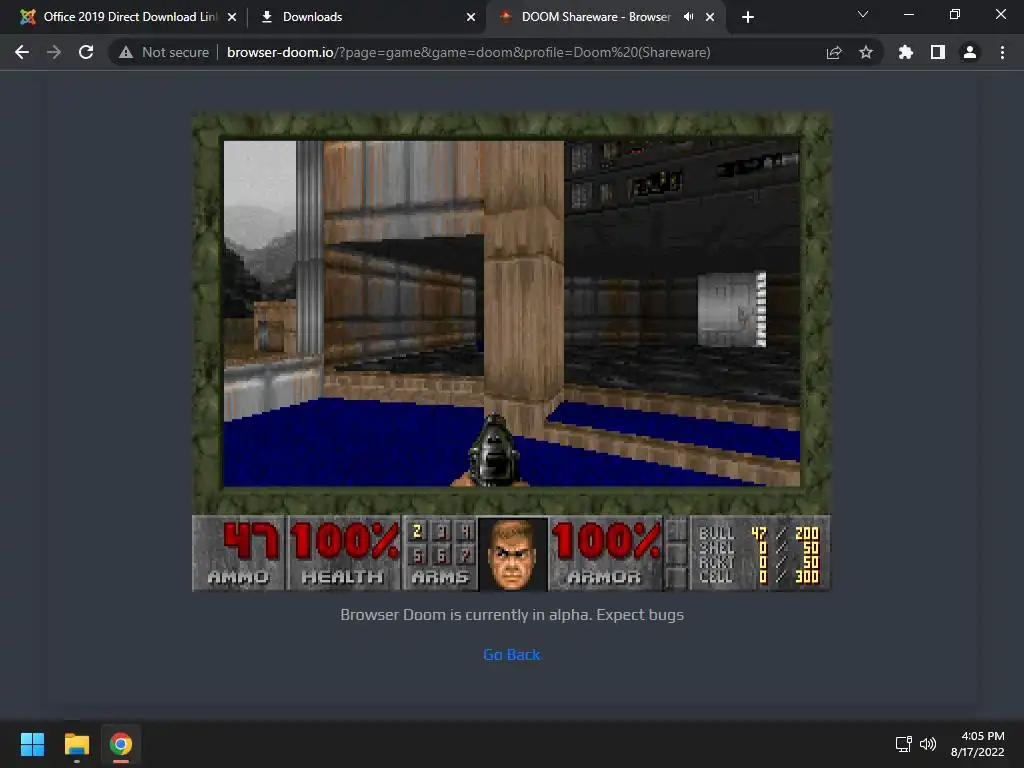This screenshot has width=1024, height=768.
Task: Mute the DOOM tab audio icon
Action: coord(688,17)
